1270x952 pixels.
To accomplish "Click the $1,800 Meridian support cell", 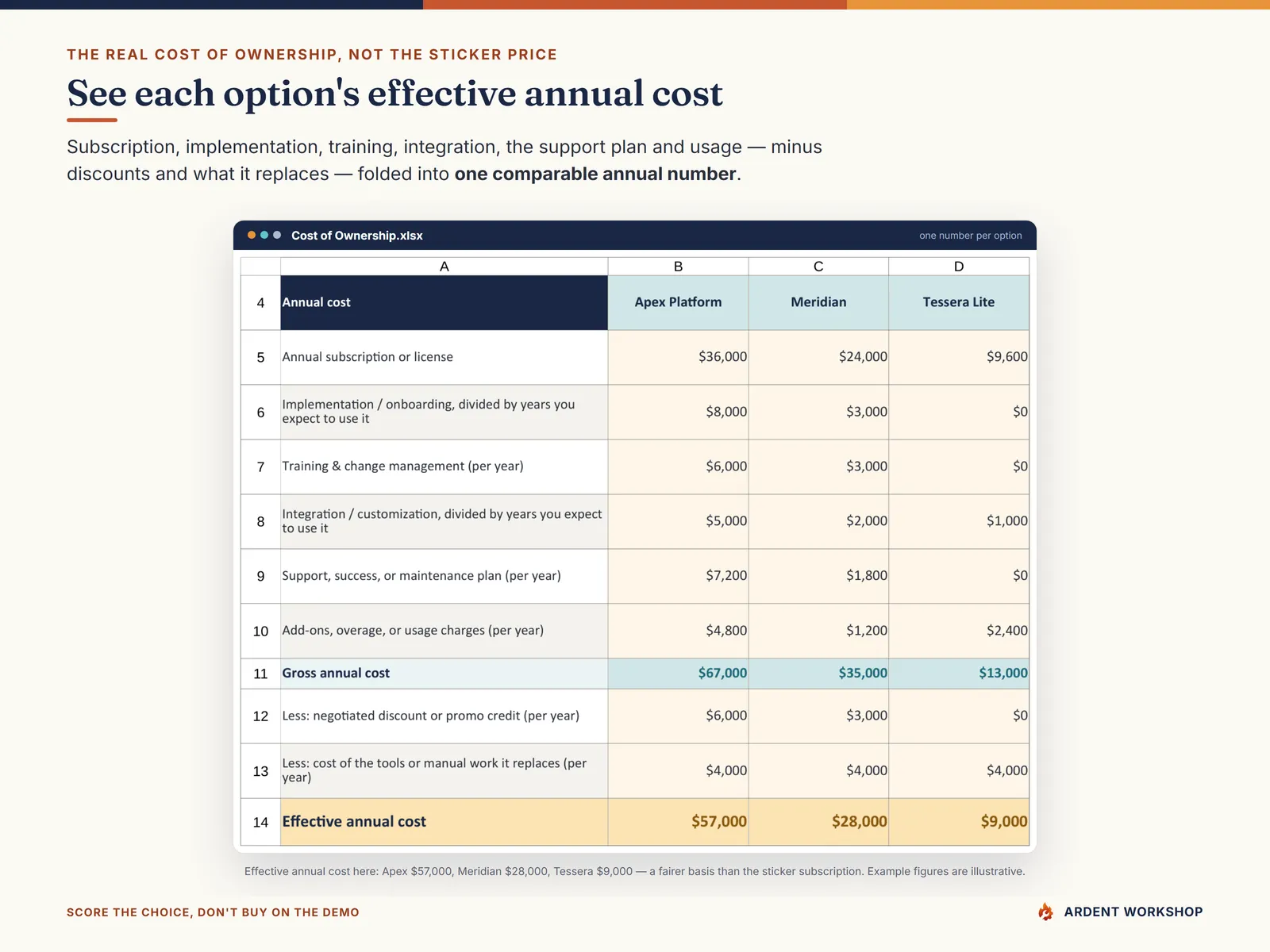I will [x=818, y=576].
